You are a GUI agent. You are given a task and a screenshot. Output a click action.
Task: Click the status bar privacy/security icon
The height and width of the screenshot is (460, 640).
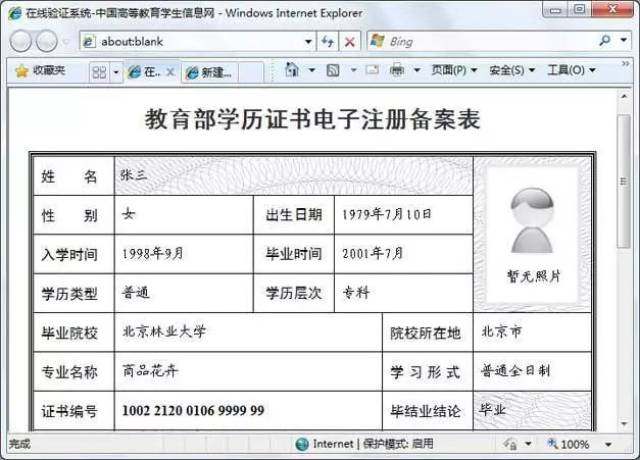click(510, 444)
